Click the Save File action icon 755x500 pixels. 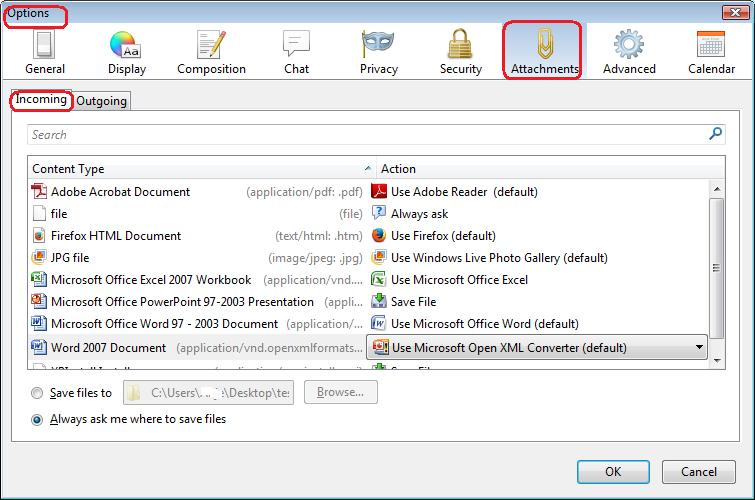[379, 302]
